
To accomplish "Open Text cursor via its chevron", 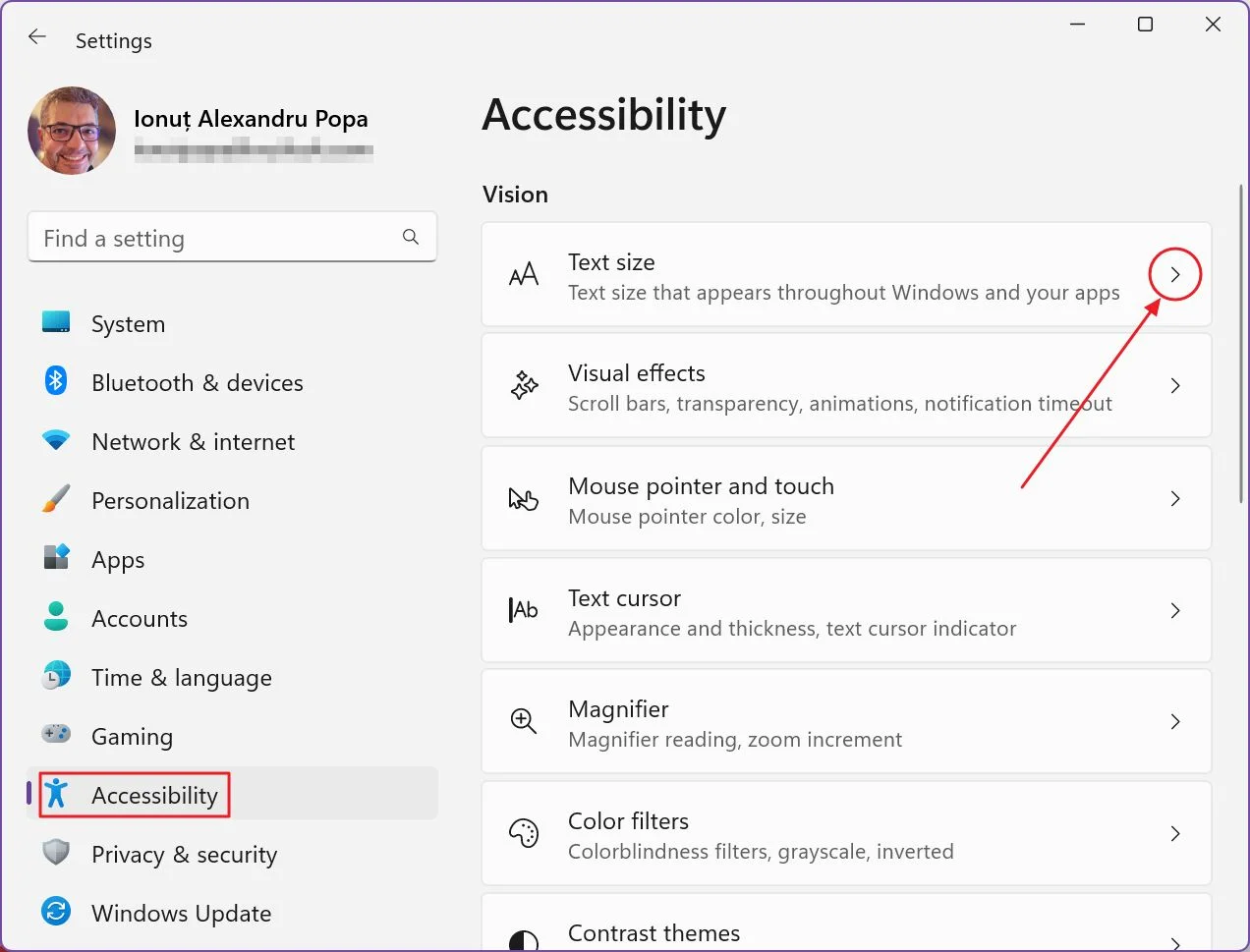I will point(1175,610).
